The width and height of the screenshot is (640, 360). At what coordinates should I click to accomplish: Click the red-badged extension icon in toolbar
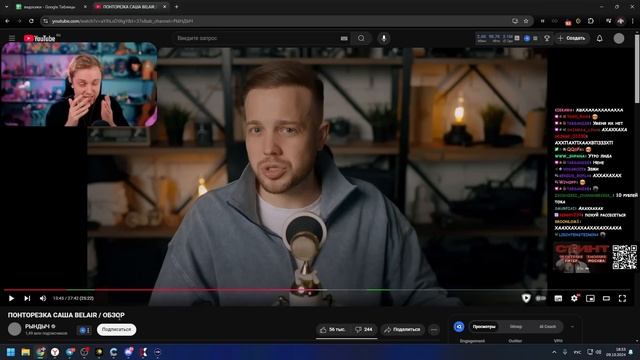(568, 22)
